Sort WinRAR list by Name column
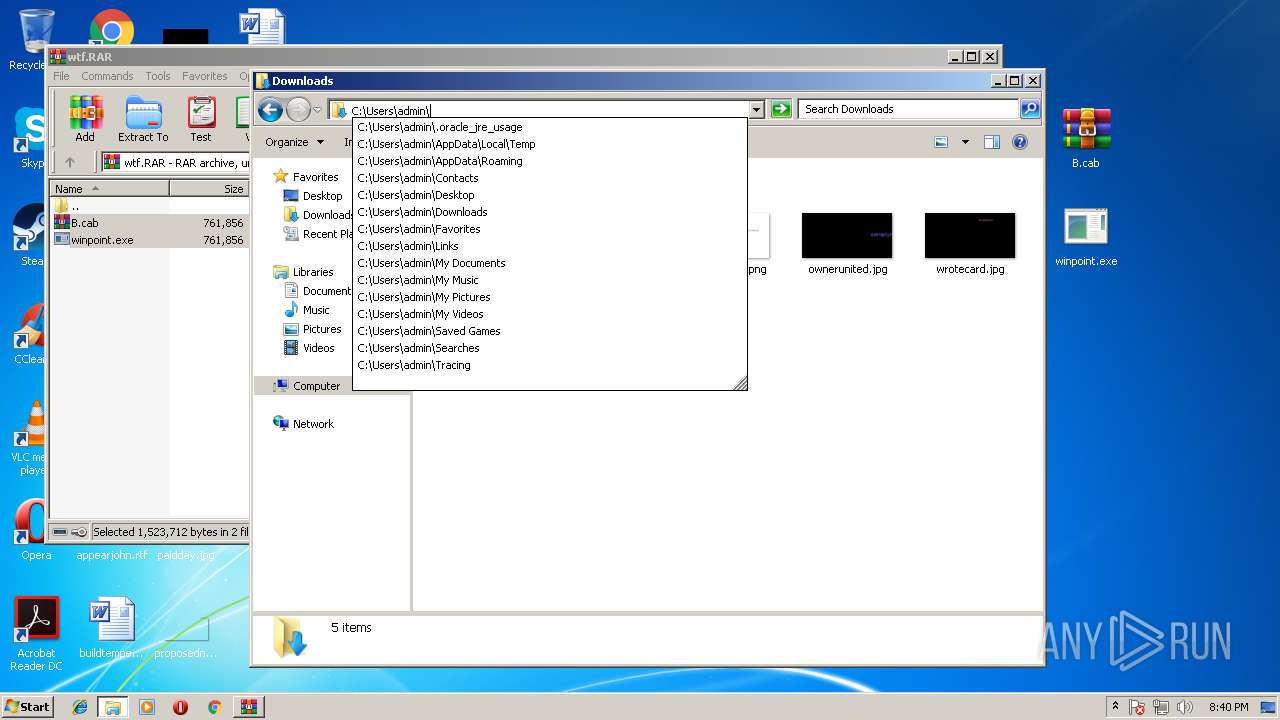 110,188
